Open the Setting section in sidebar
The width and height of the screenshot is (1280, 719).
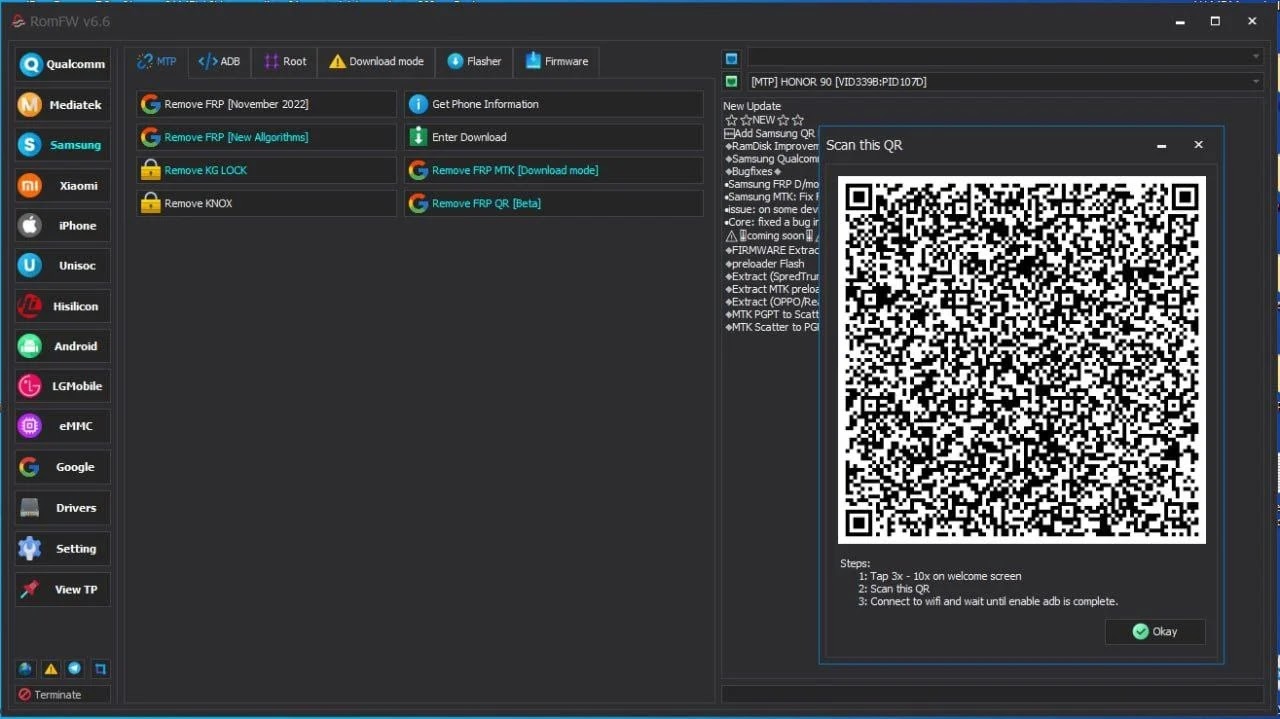click(x=62, y=549)
